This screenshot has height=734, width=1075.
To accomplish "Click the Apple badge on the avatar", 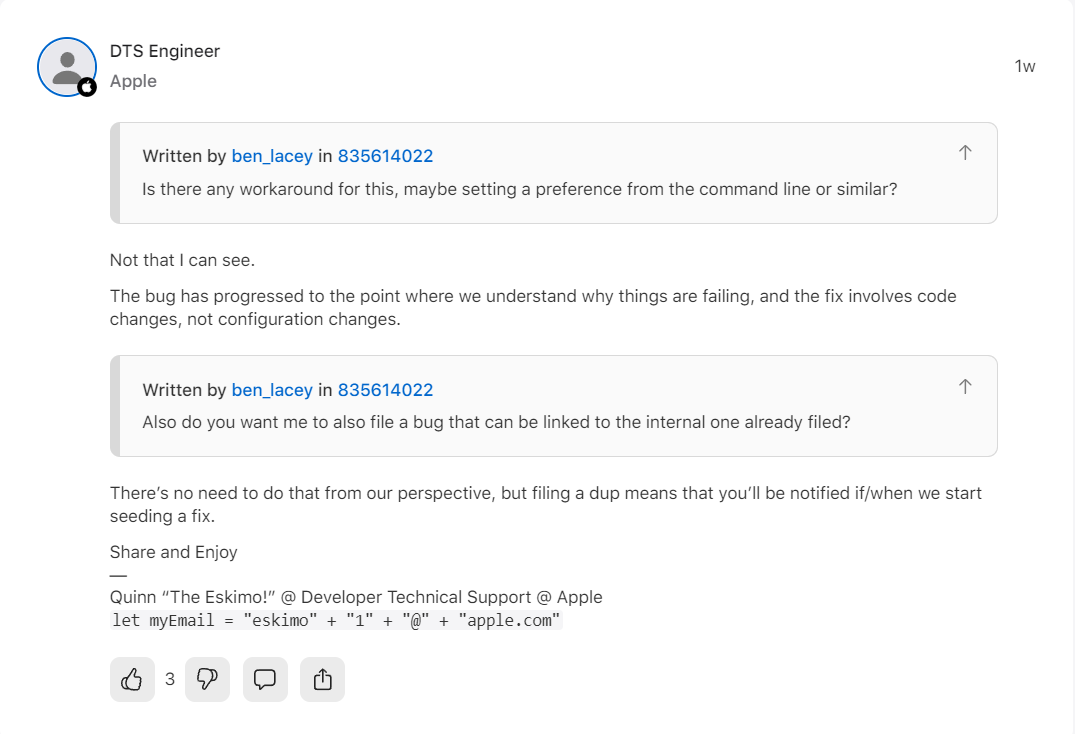I will click(x=86, y=87).
